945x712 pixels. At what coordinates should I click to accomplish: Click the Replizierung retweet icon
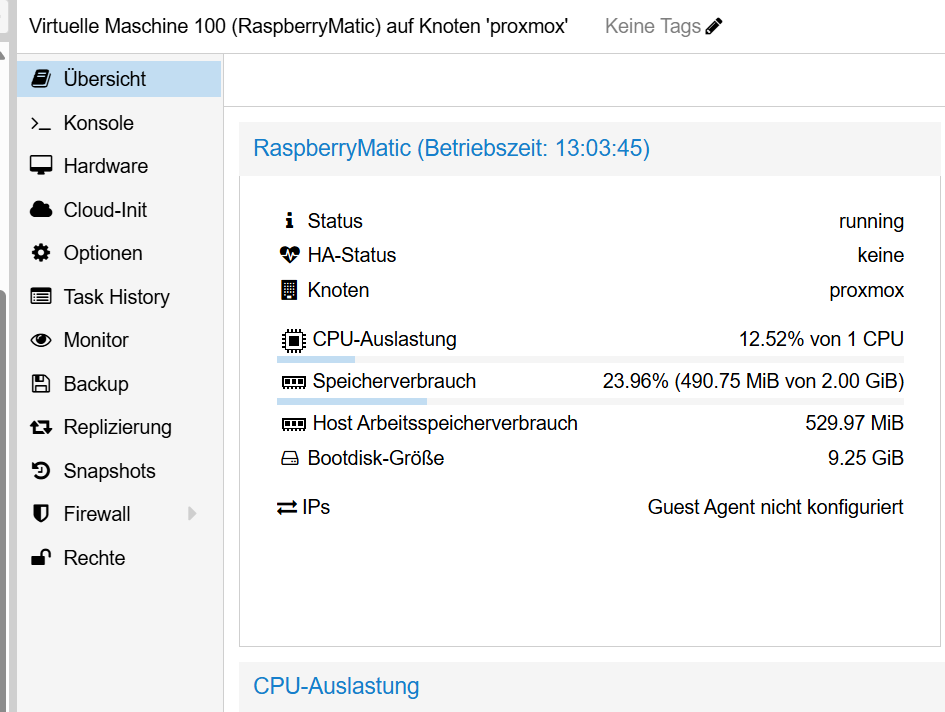tap(41, 427)
